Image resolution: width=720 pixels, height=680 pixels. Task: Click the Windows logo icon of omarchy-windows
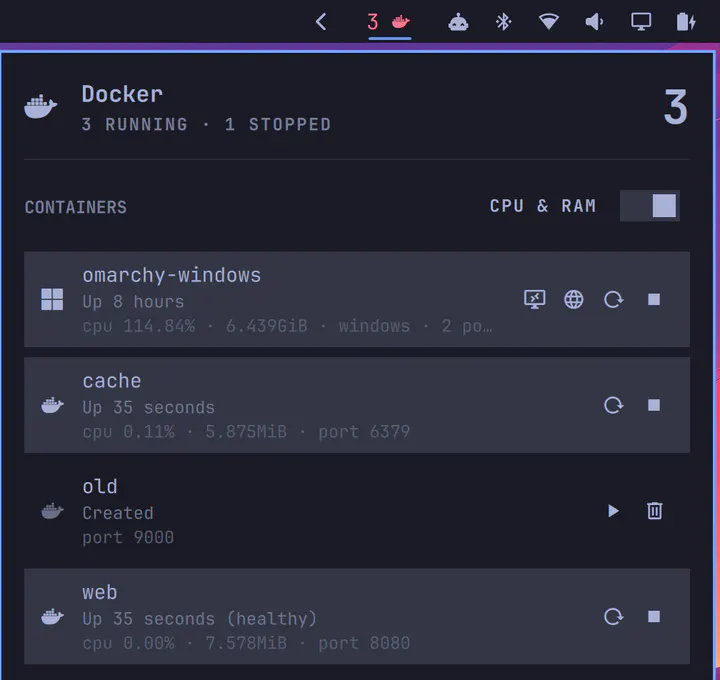tap(52, 299)
